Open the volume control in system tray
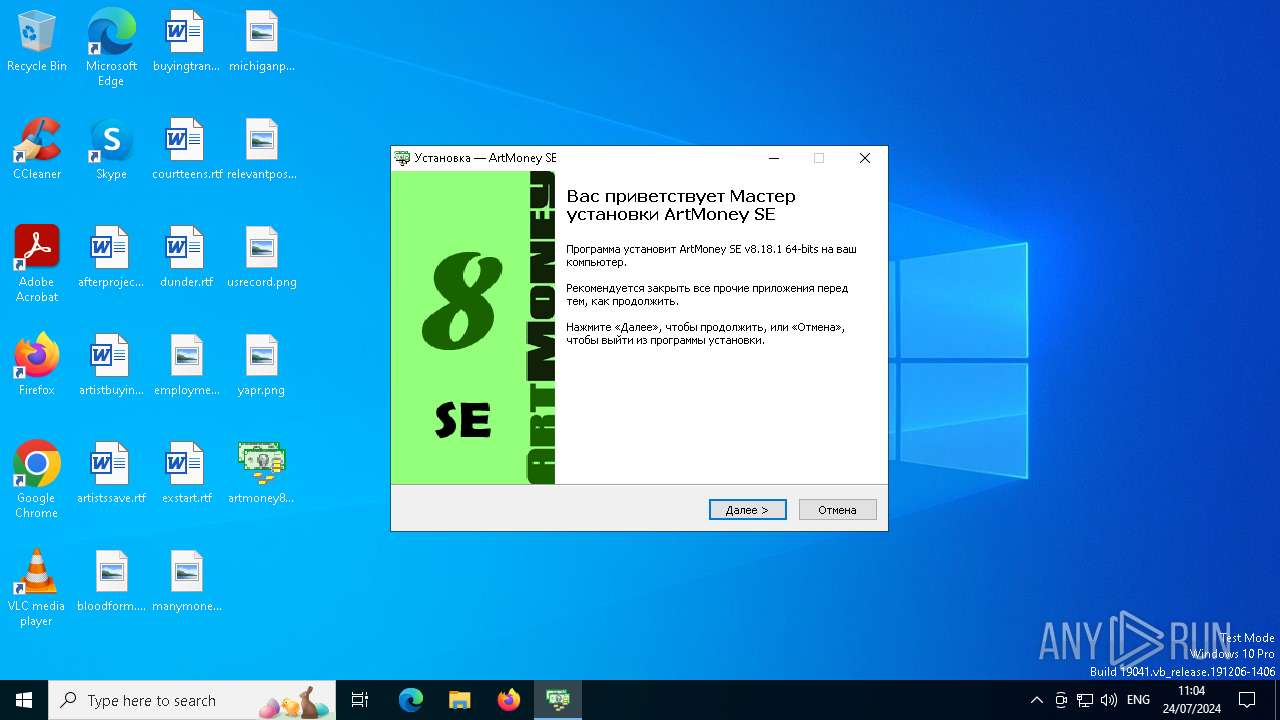1280x720 pixels. tap(1109, 700)
